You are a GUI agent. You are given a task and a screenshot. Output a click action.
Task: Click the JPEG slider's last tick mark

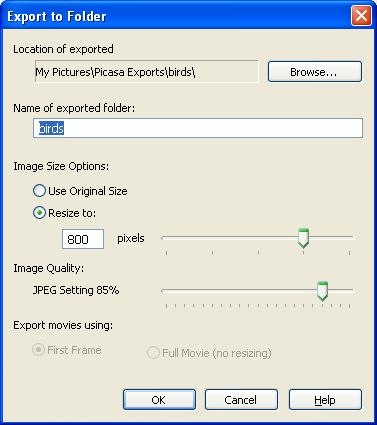tap(349, 306)
